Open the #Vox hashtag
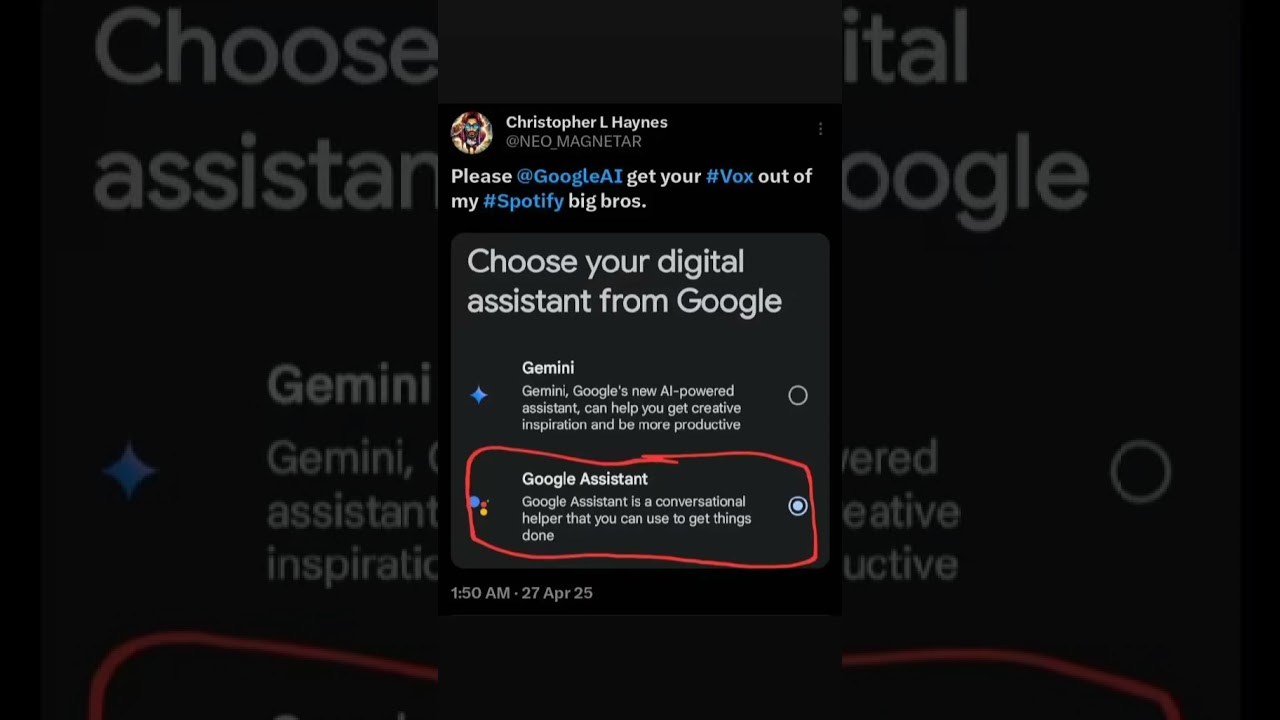Viewport: 1280px width, 720px height. pyautogui.click(x=729, y=176)
